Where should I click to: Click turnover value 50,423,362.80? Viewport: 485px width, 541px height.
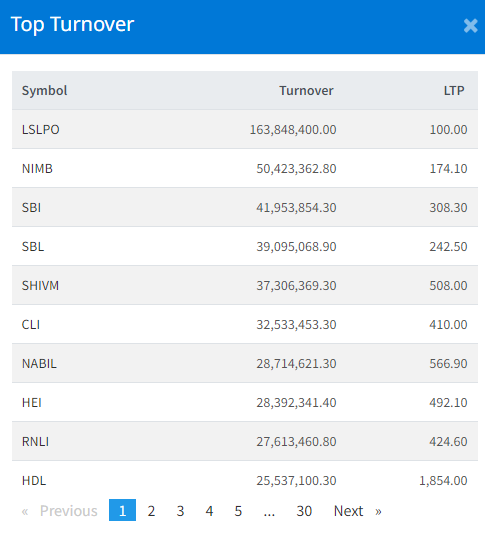[296, 169]
